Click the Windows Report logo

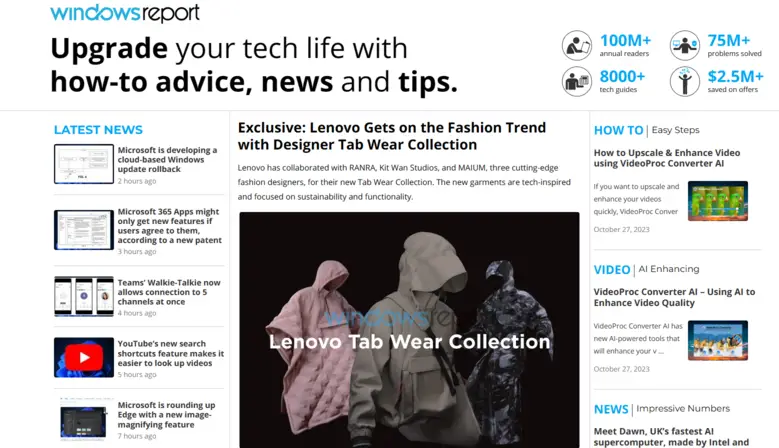pyautogui.click(x=125, y=12)
